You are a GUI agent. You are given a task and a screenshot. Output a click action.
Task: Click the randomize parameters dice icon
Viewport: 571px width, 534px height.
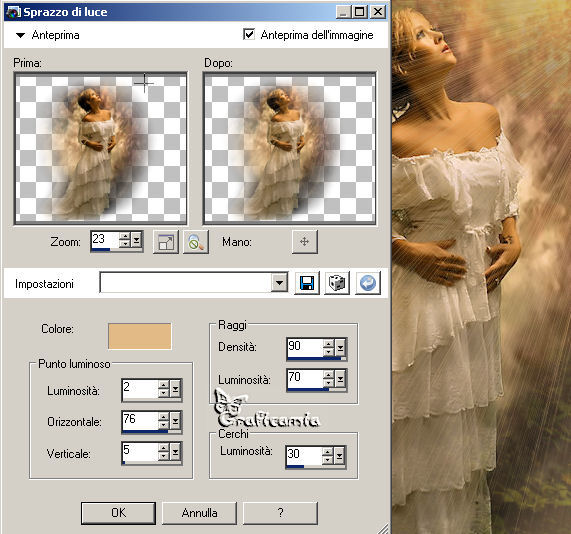(x=337, y=283)
